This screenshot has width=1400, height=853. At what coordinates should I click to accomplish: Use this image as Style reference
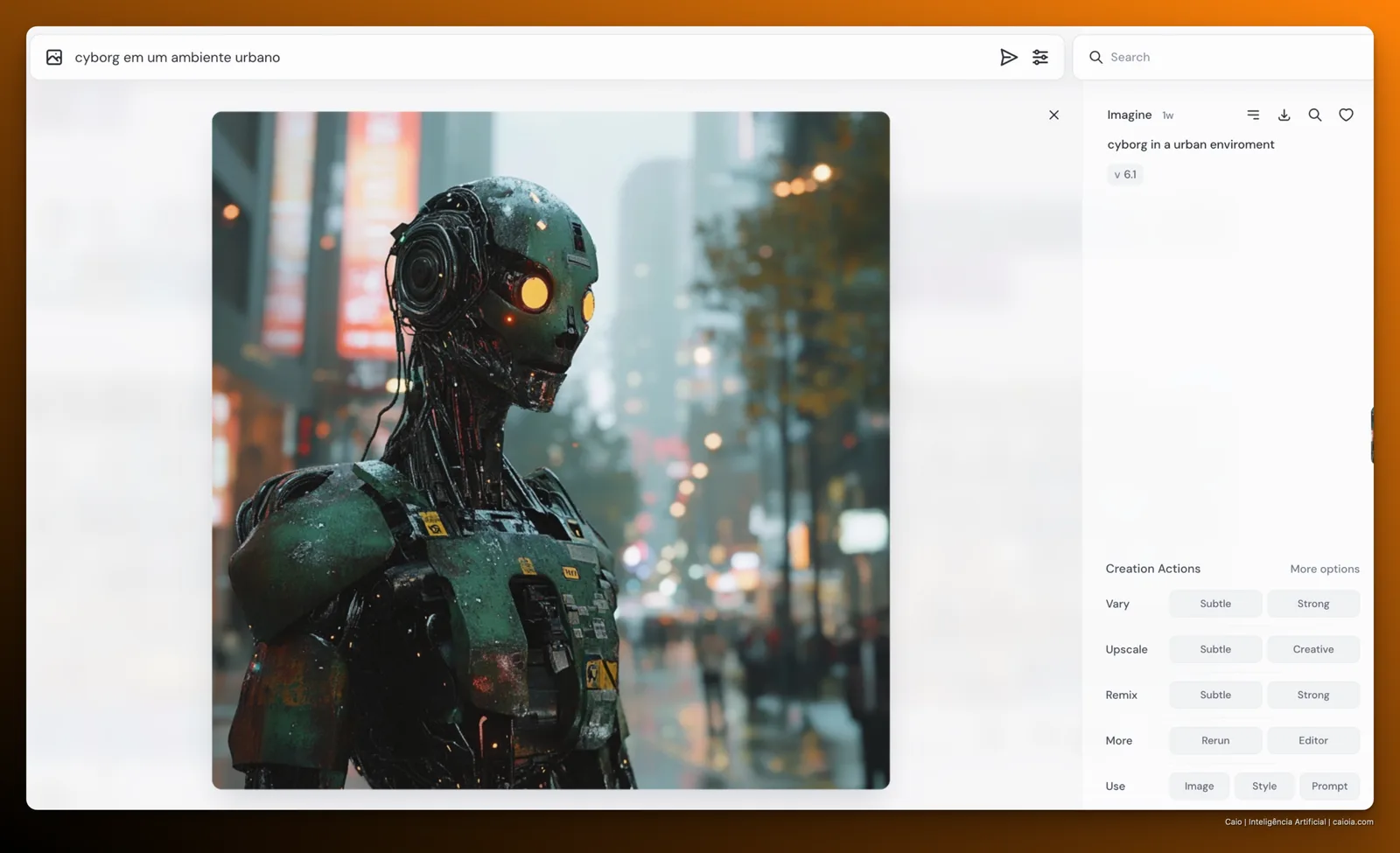1263,786
